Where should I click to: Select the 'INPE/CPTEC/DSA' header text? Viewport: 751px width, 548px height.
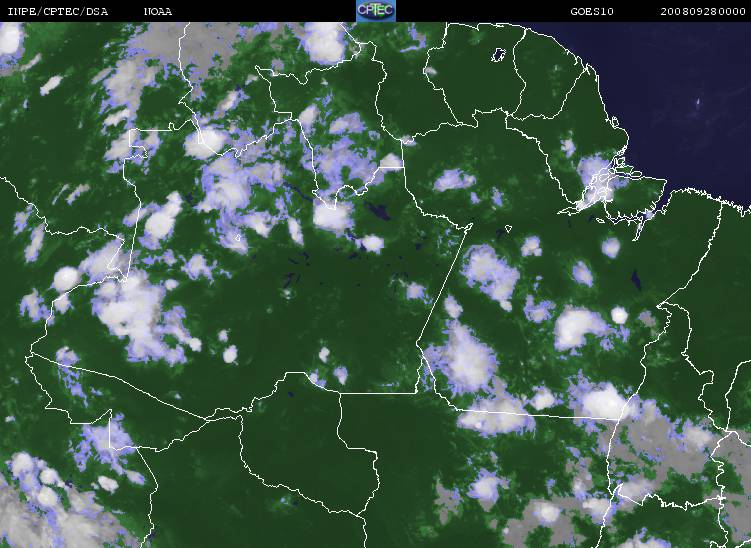point(58,12)
